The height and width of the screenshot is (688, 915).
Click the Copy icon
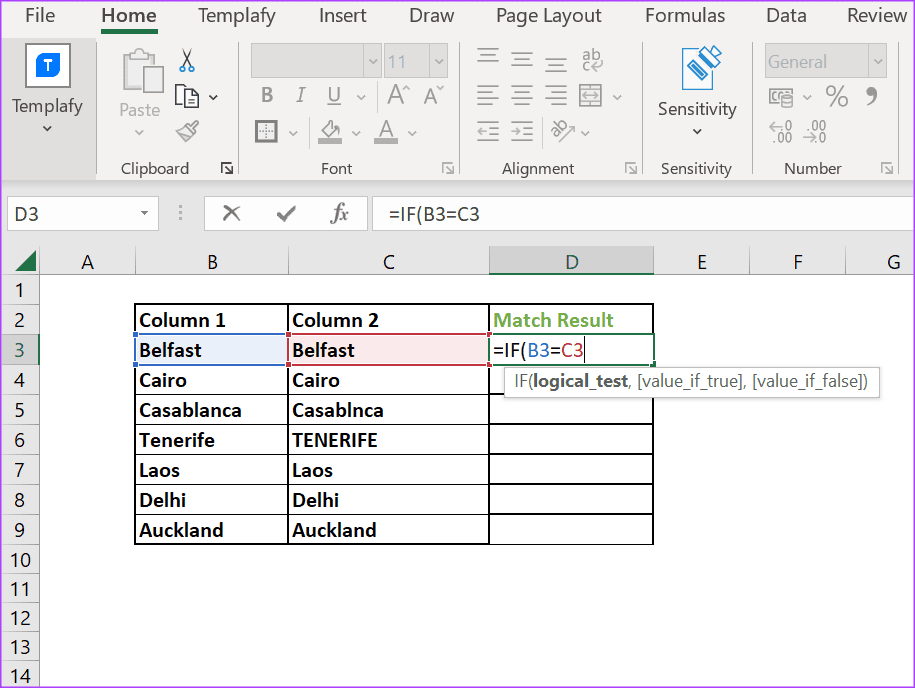point(187,96)
